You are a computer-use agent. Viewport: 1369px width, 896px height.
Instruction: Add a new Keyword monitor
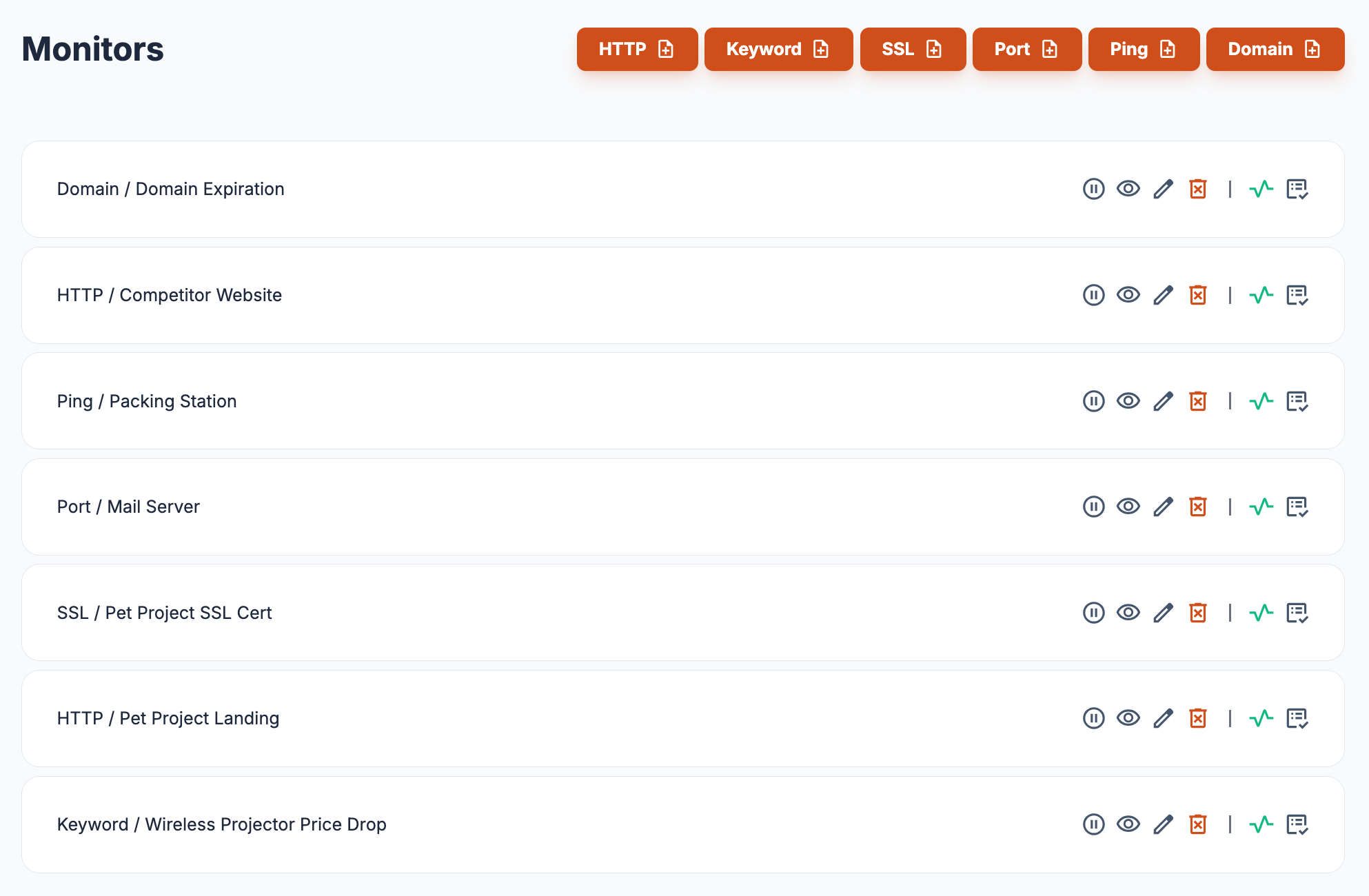click(x=778, y=49)
